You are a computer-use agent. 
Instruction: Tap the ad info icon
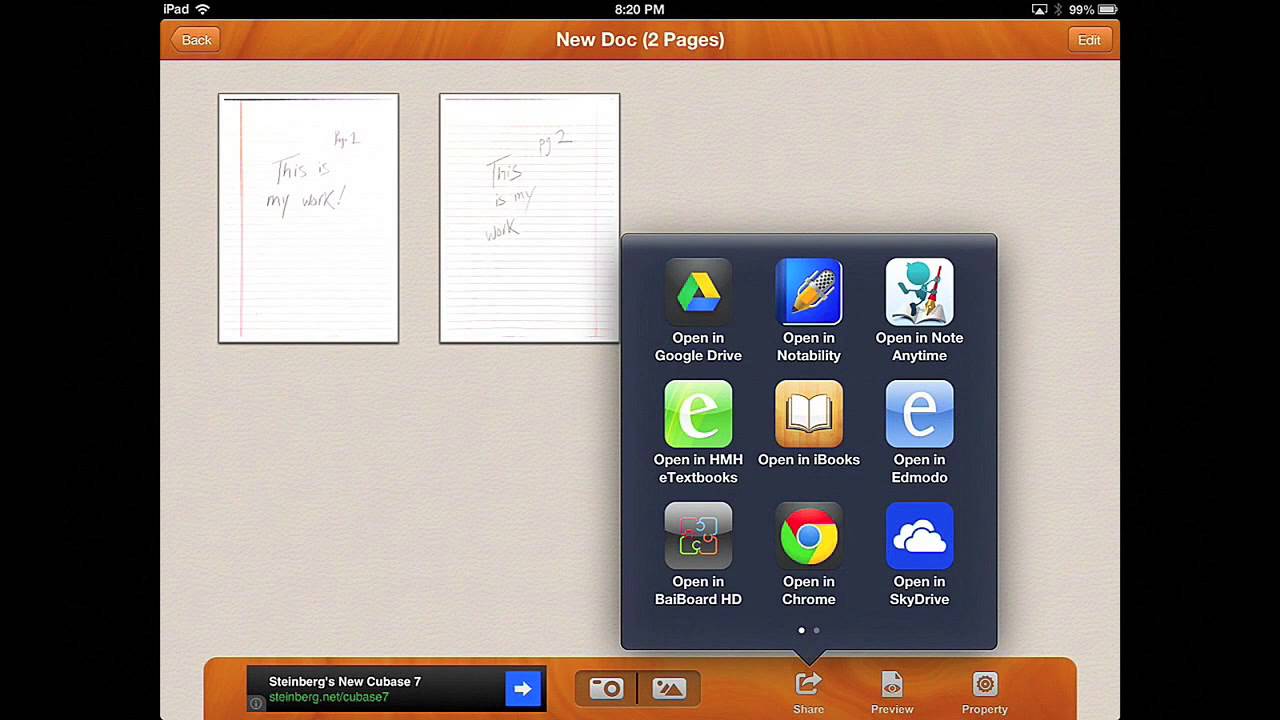[256, 704]
